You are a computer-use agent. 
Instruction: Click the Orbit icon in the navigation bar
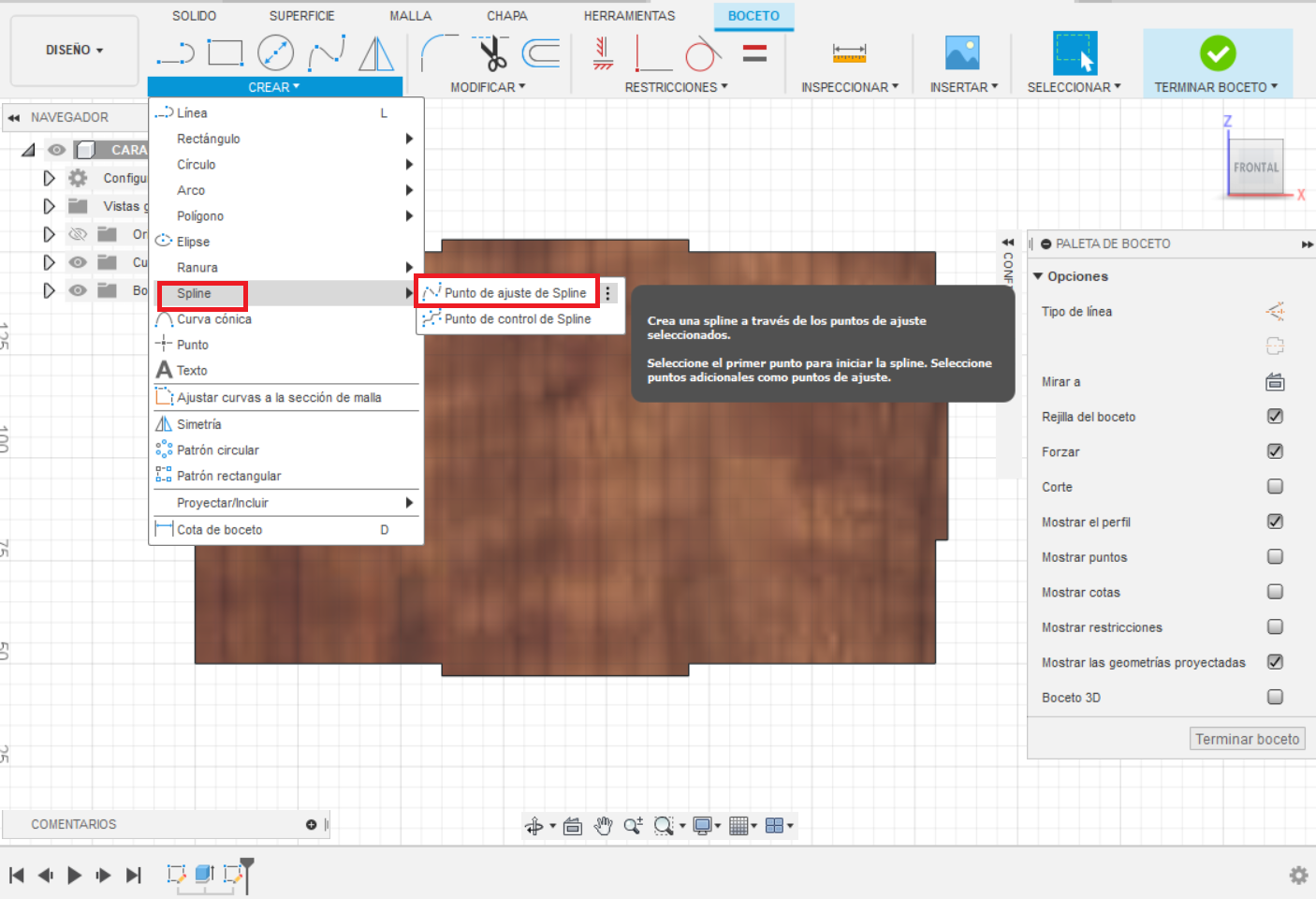pos(534,826)
